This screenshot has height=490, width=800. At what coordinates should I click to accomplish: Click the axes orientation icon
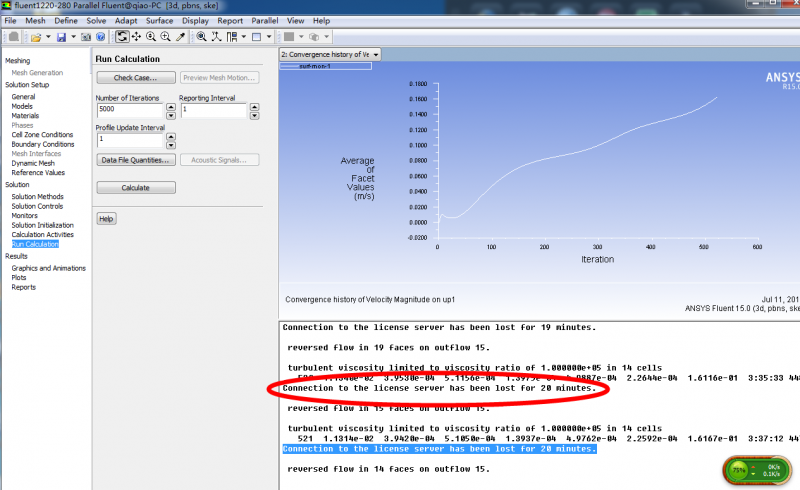pos(216,37)
